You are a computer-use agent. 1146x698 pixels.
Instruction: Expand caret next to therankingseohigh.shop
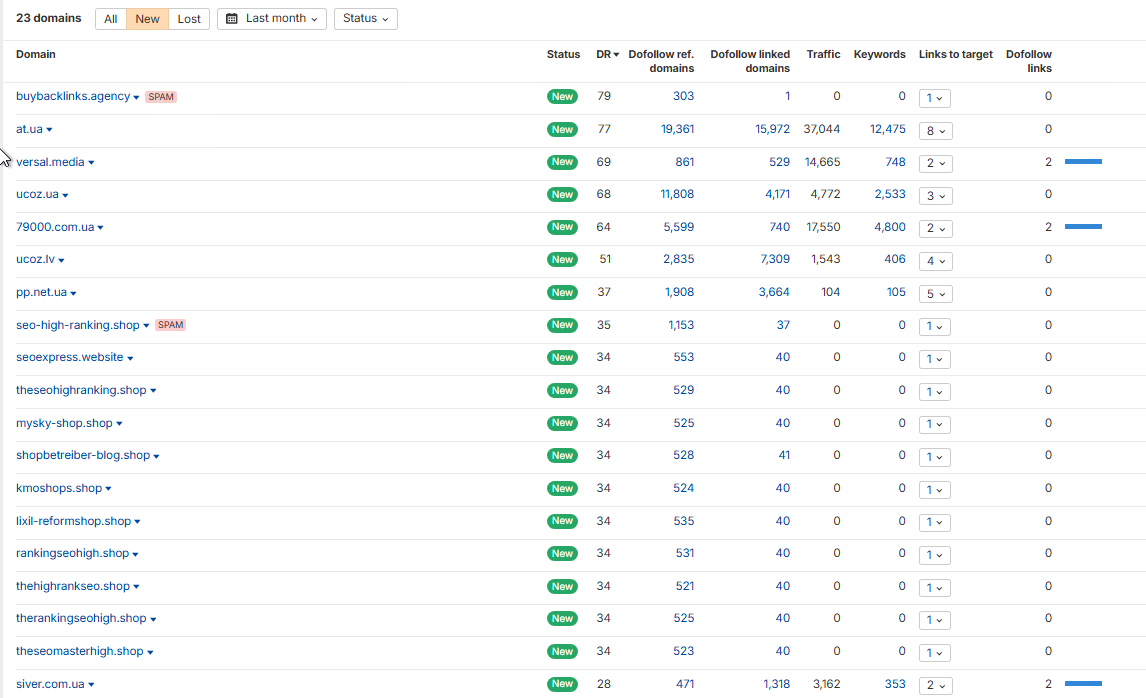tap(153, 619)
